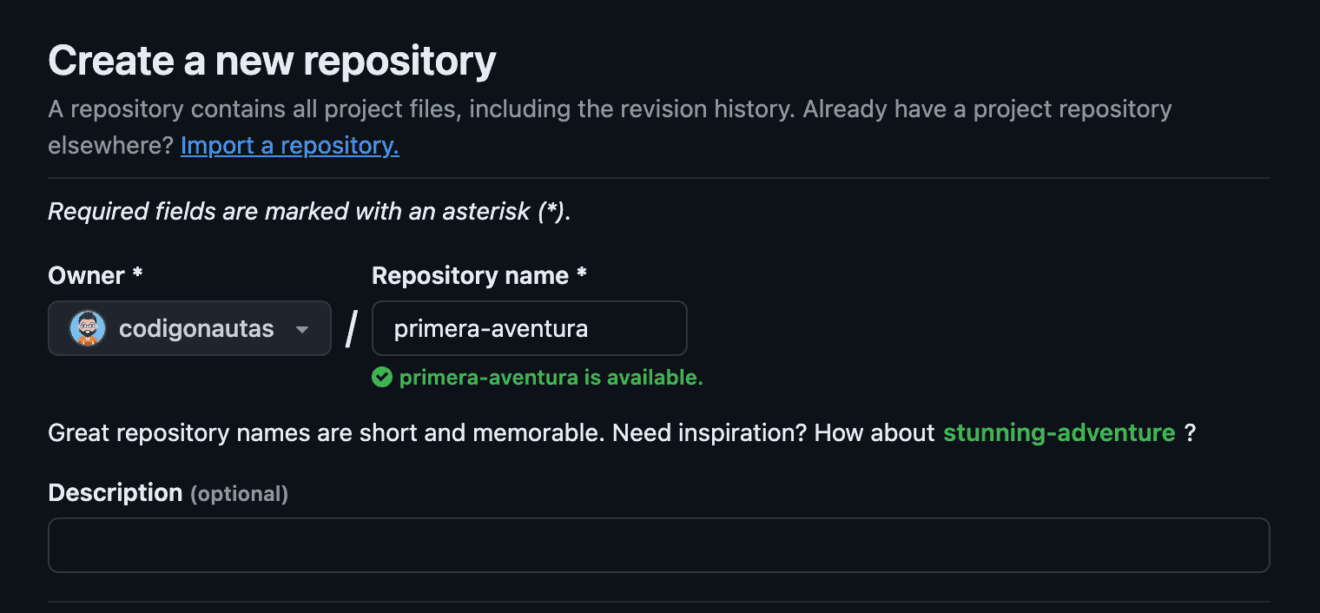Viewport: 1320px width, 613px height.
Task: Expand the Owner dropdown caret arrow
Action: coord(302,329)
